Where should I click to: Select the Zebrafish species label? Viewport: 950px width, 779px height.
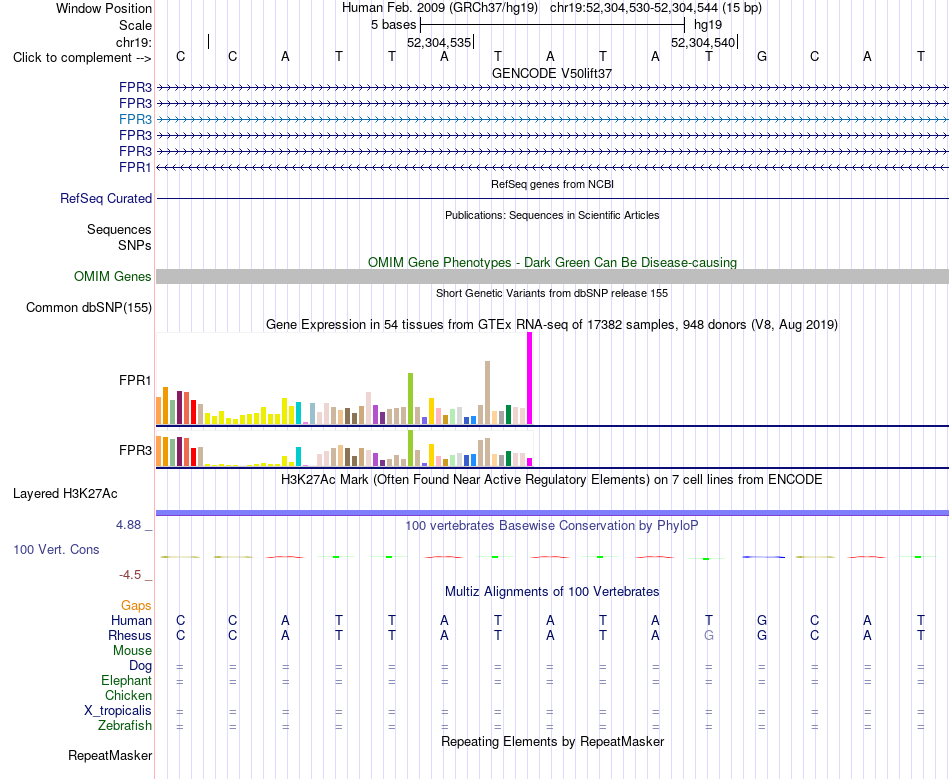125,726
